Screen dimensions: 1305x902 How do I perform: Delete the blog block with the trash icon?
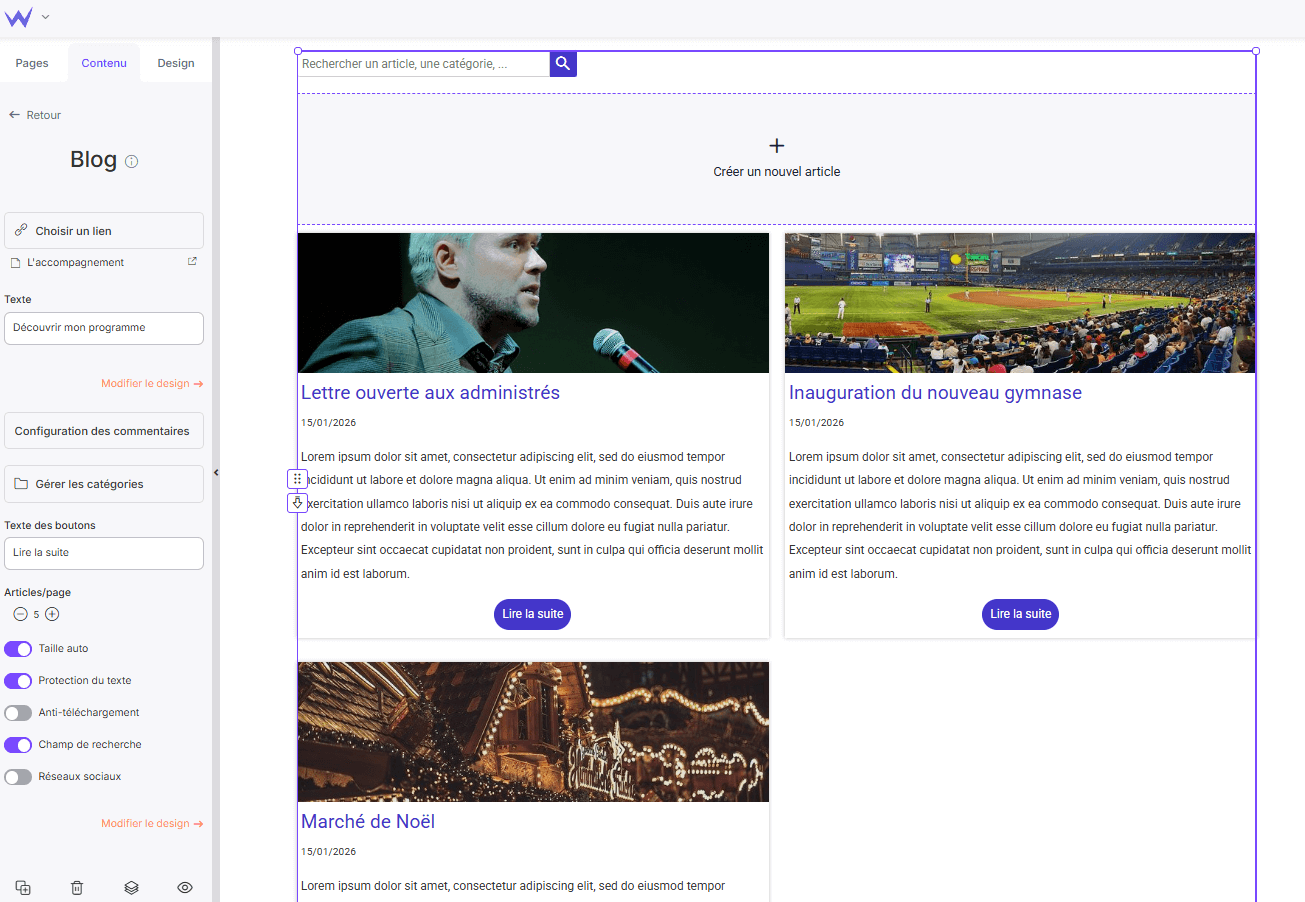pos(76,887)
